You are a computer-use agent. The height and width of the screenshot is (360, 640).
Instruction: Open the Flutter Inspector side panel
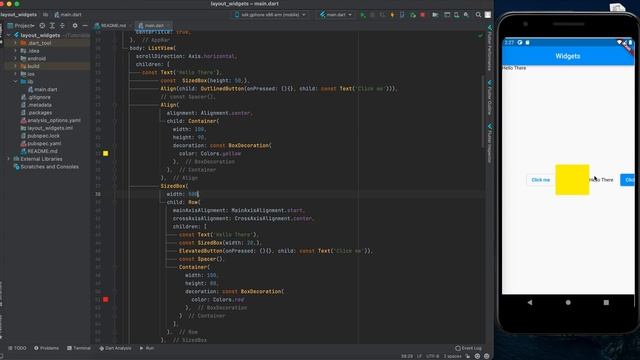[489, 143]
